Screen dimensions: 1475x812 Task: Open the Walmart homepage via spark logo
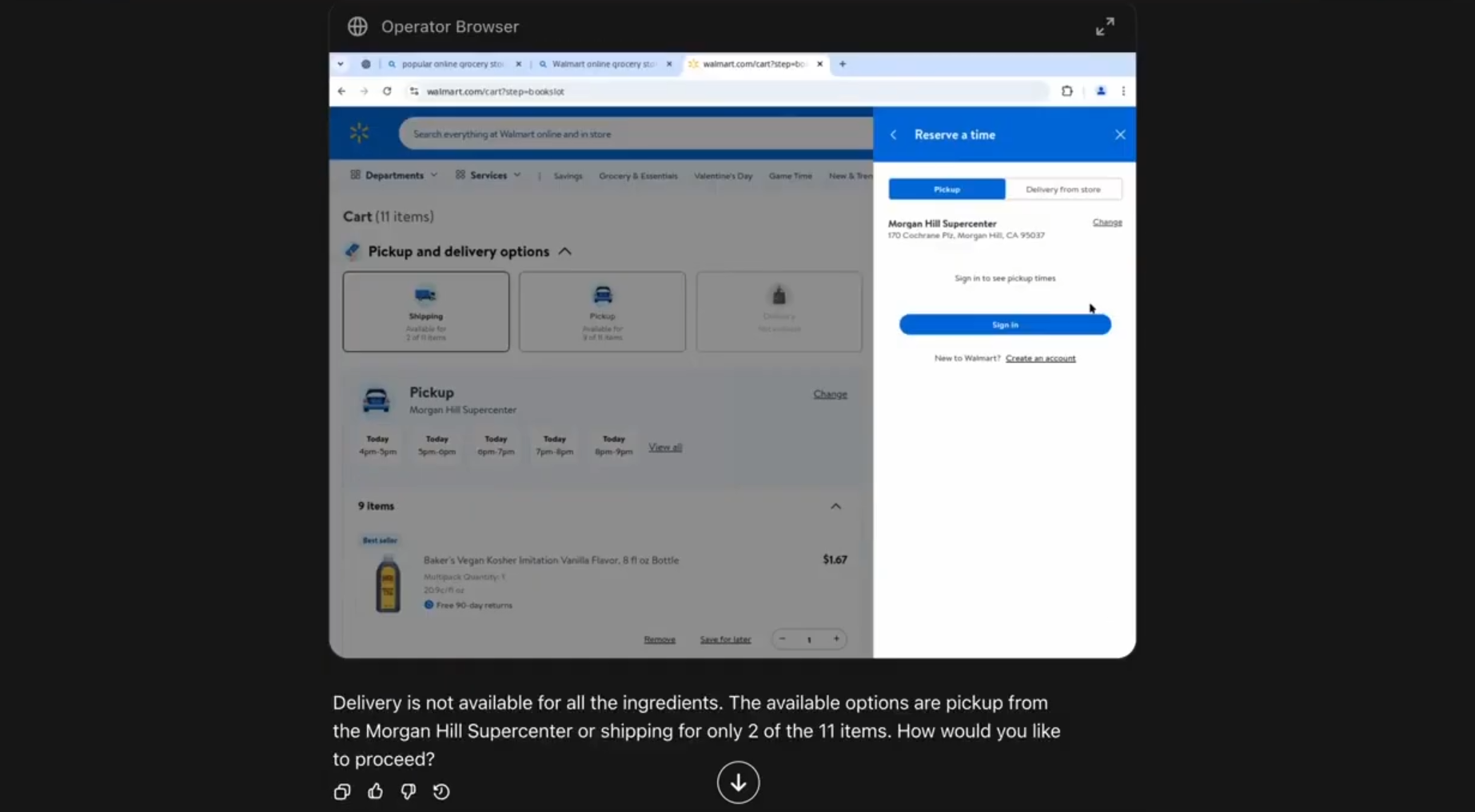(359, 133)
